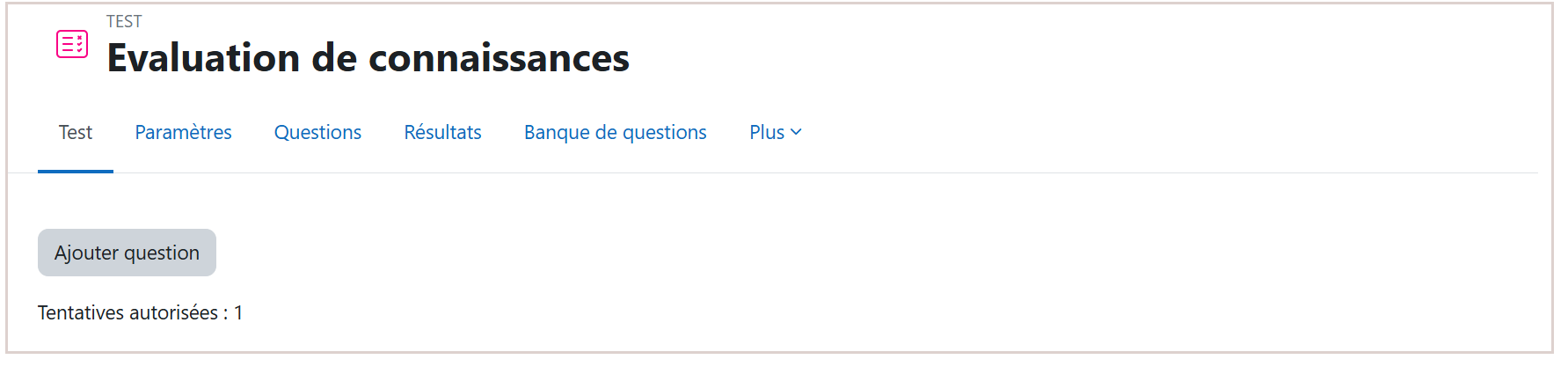1568x374 pixels.
Task: Select the checklist icon beside the title
Action: tap(72, 44)
